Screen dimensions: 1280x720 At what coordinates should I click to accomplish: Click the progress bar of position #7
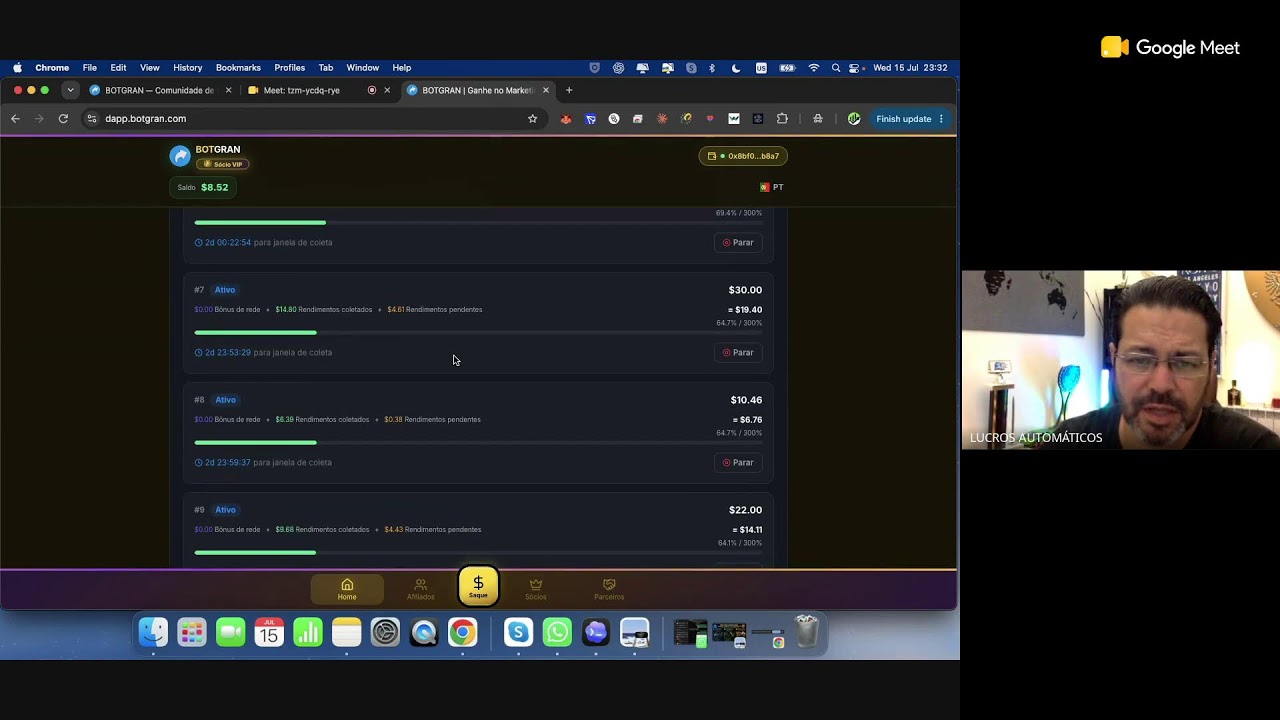point(478,332)
